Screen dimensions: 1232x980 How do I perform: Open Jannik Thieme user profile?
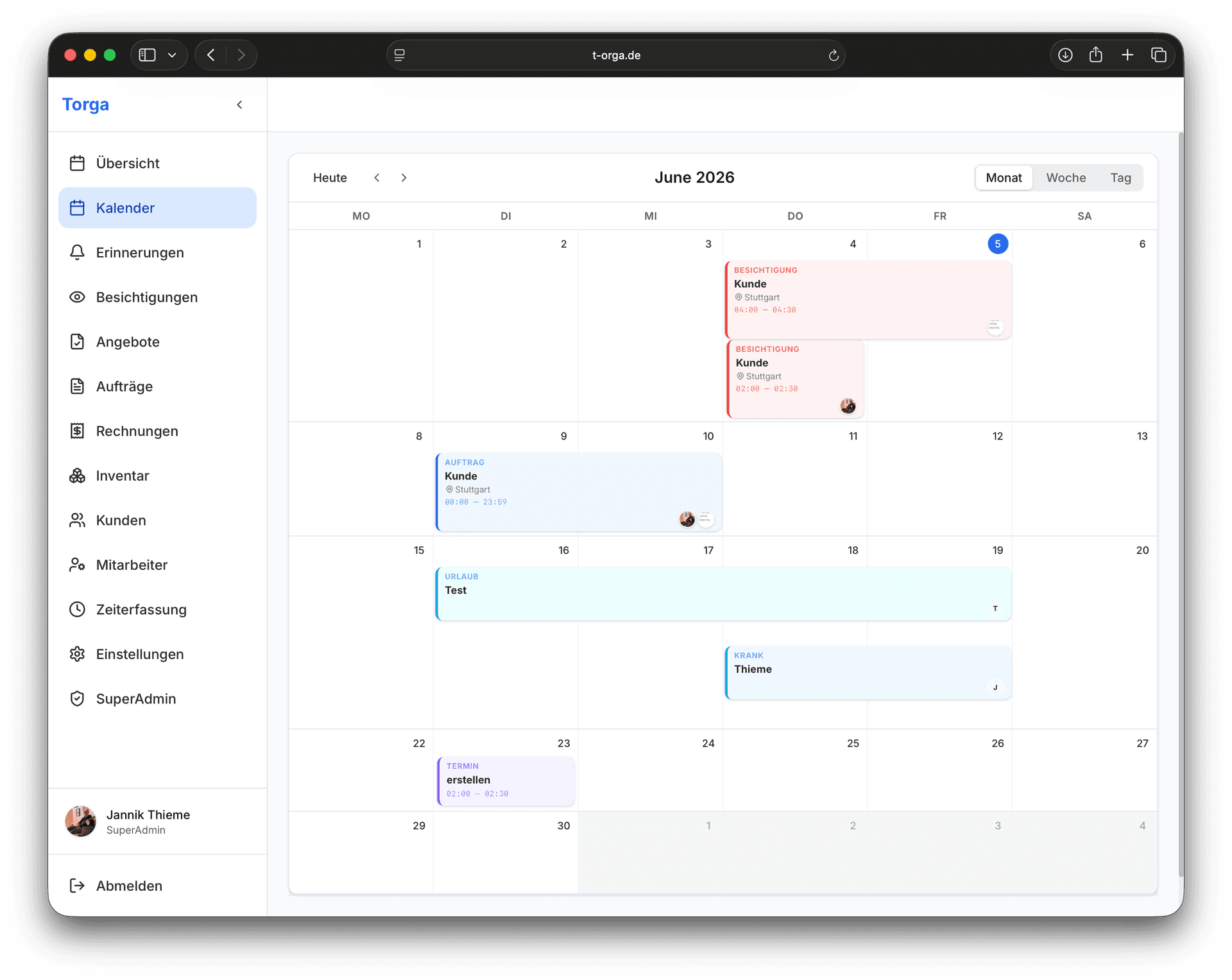(157, 821)
